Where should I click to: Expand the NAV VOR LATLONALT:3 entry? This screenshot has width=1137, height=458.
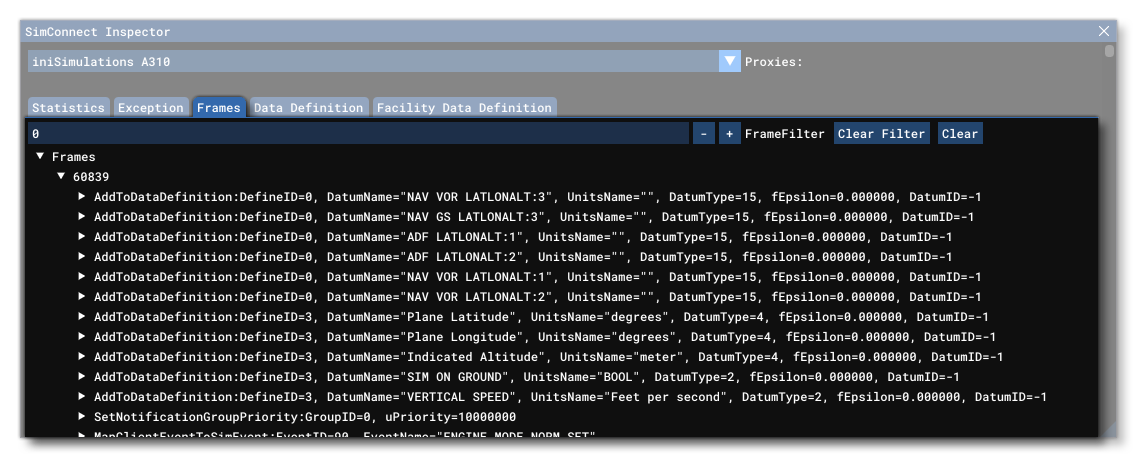click(82, 197)
